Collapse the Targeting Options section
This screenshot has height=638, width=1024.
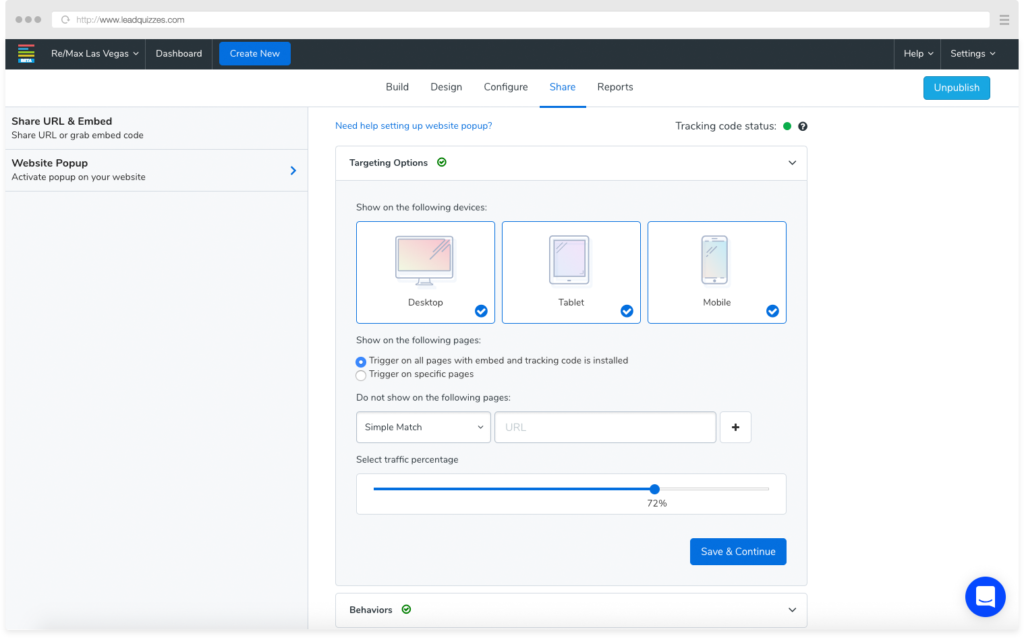(792, 162)
